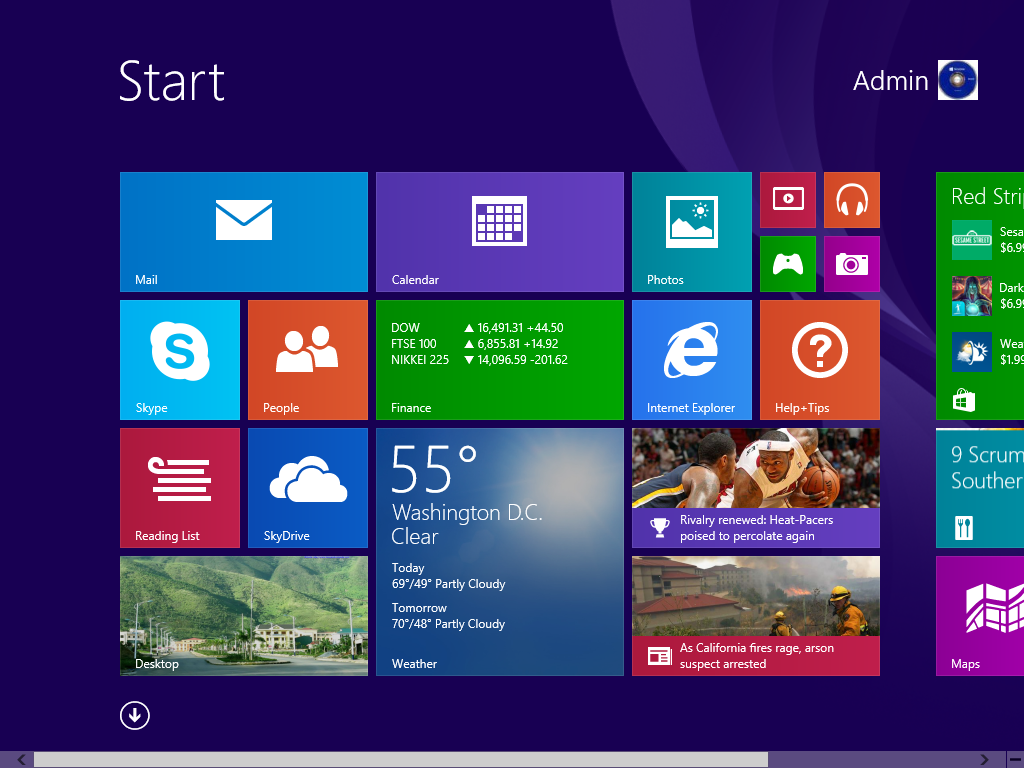Click the NIKKEI 225 index row
Screen dimensions: 1024x768
click(479, 360)
